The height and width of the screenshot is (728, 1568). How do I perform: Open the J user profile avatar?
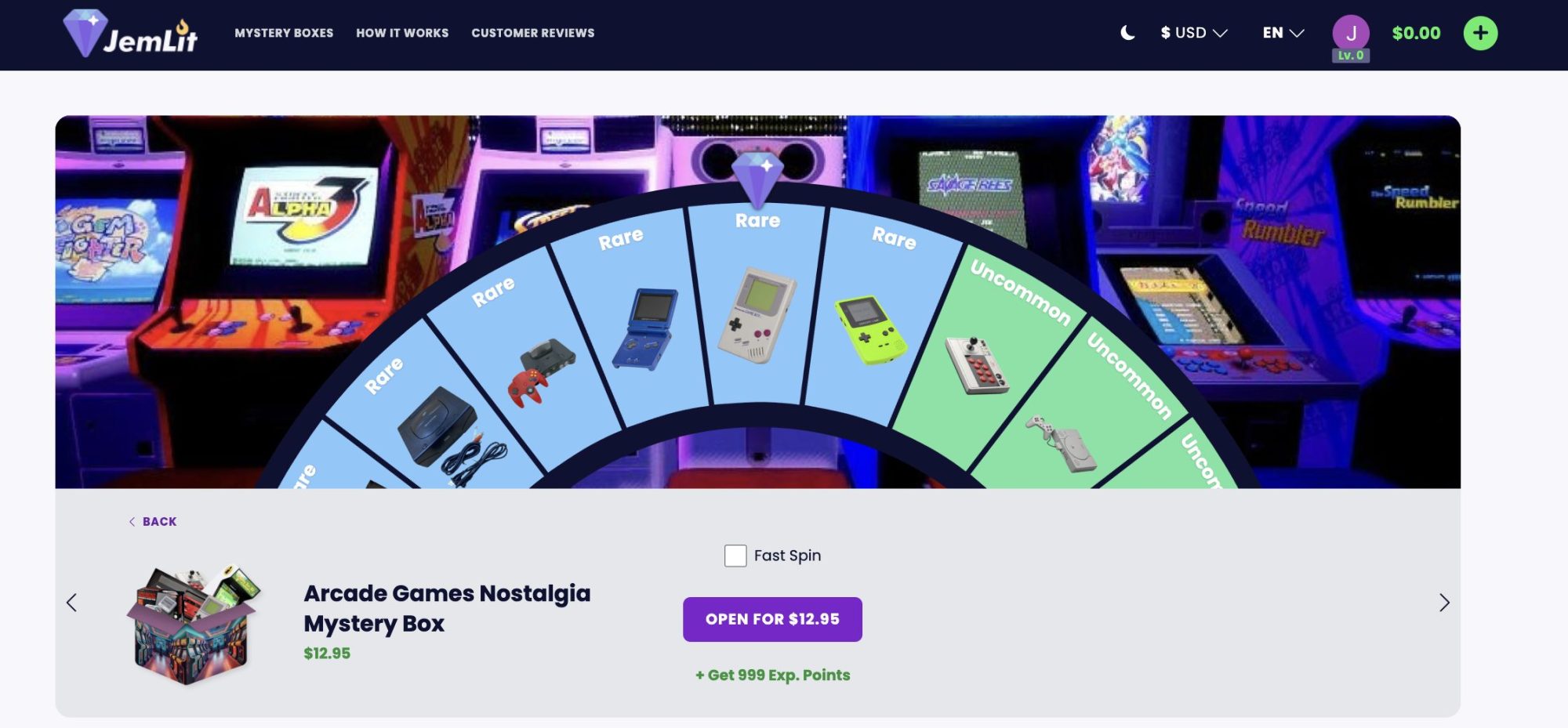(x=1351, y=33)
